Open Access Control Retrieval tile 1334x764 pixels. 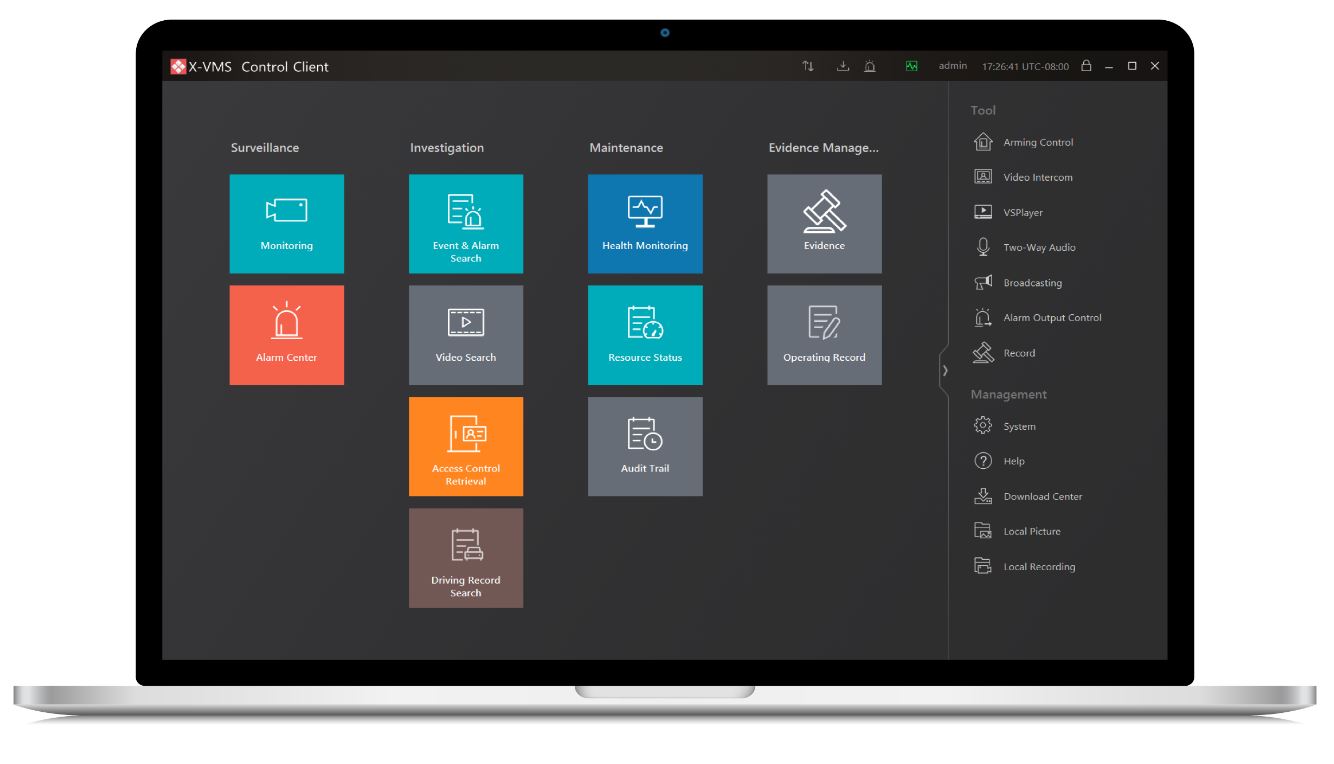(x=465, y=446)
